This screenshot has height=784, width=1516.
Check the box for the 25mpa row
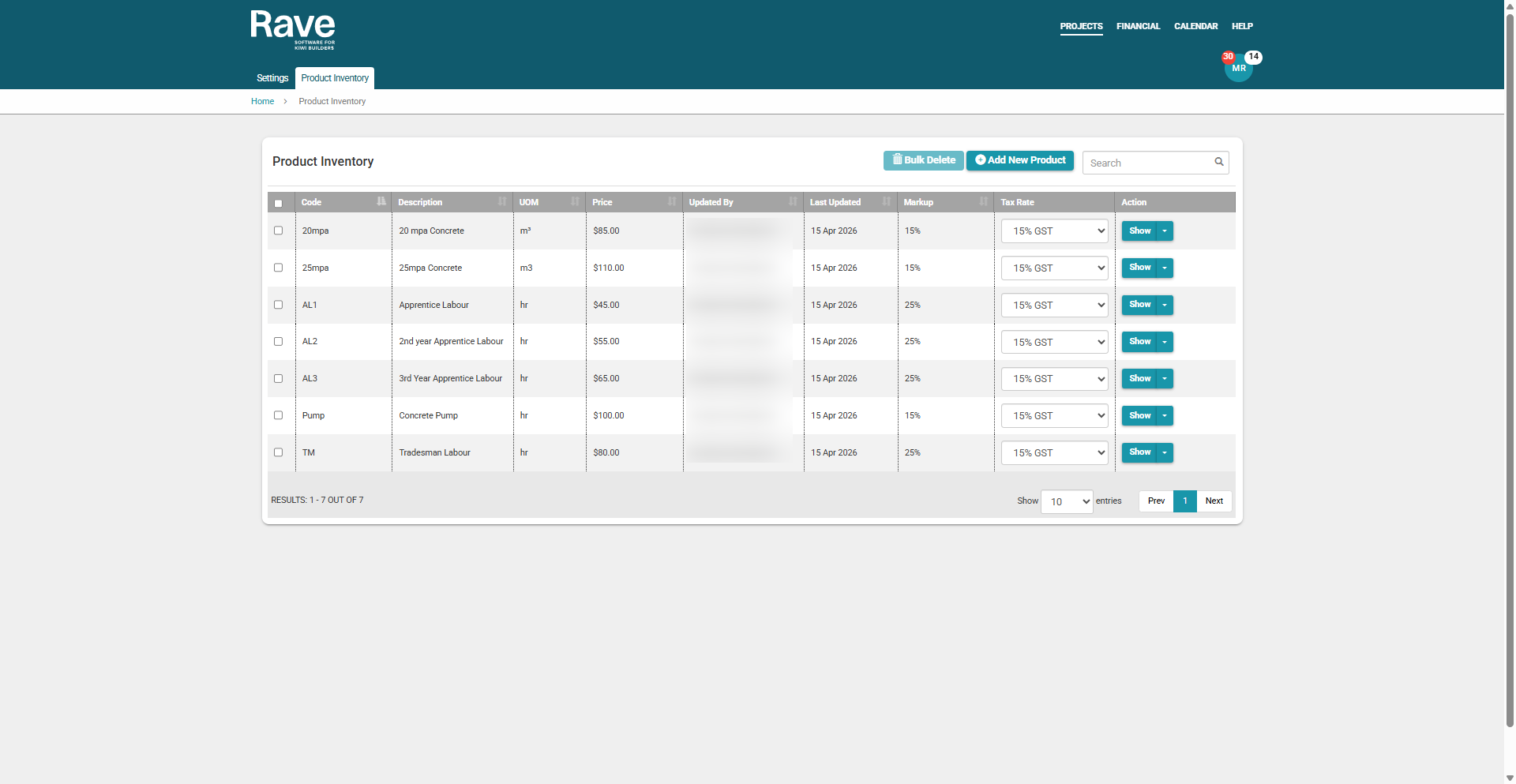point(278,268)
